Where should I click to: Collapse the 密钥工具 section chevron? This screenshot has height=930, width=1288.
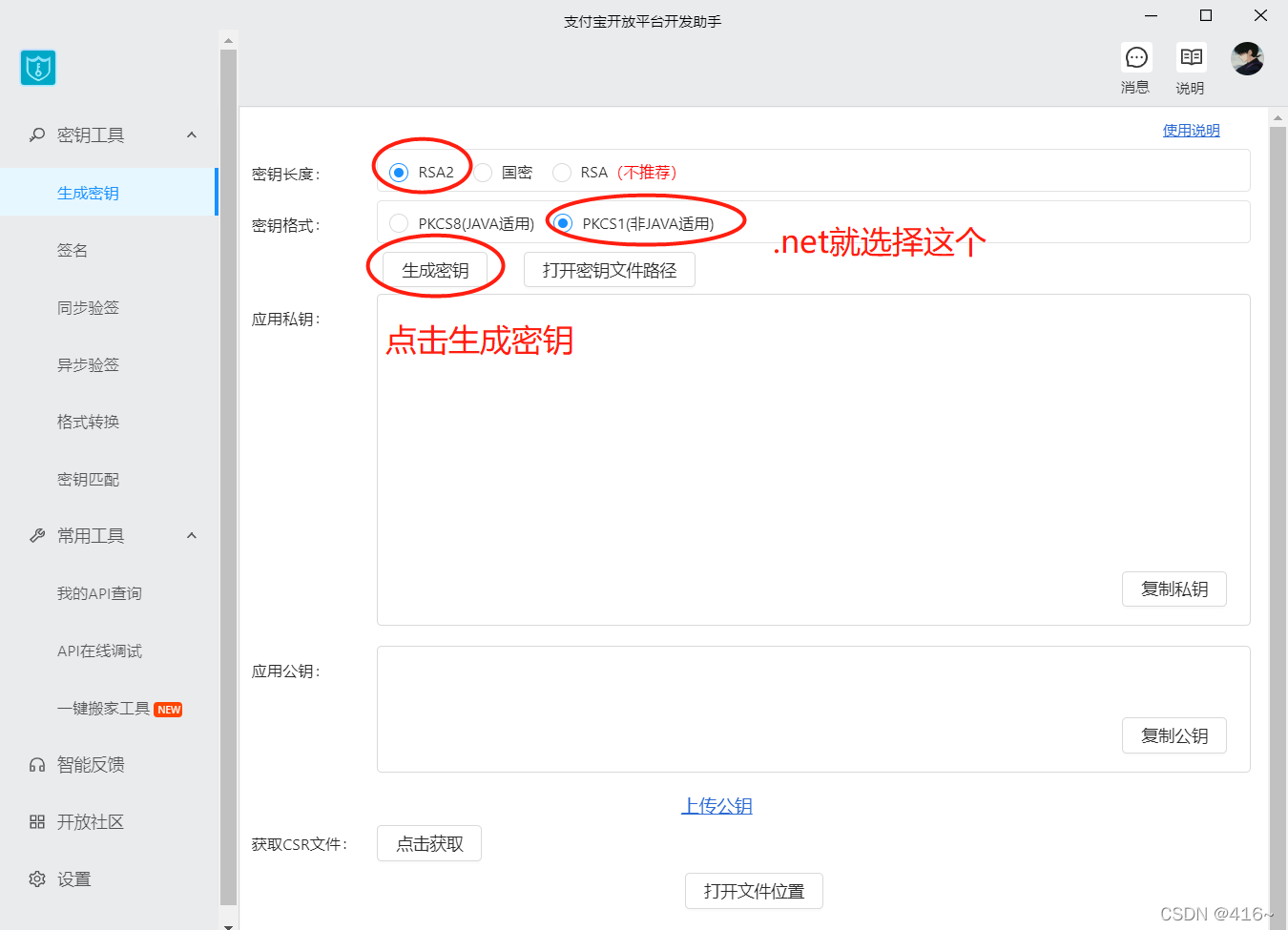tap(192, 135)
